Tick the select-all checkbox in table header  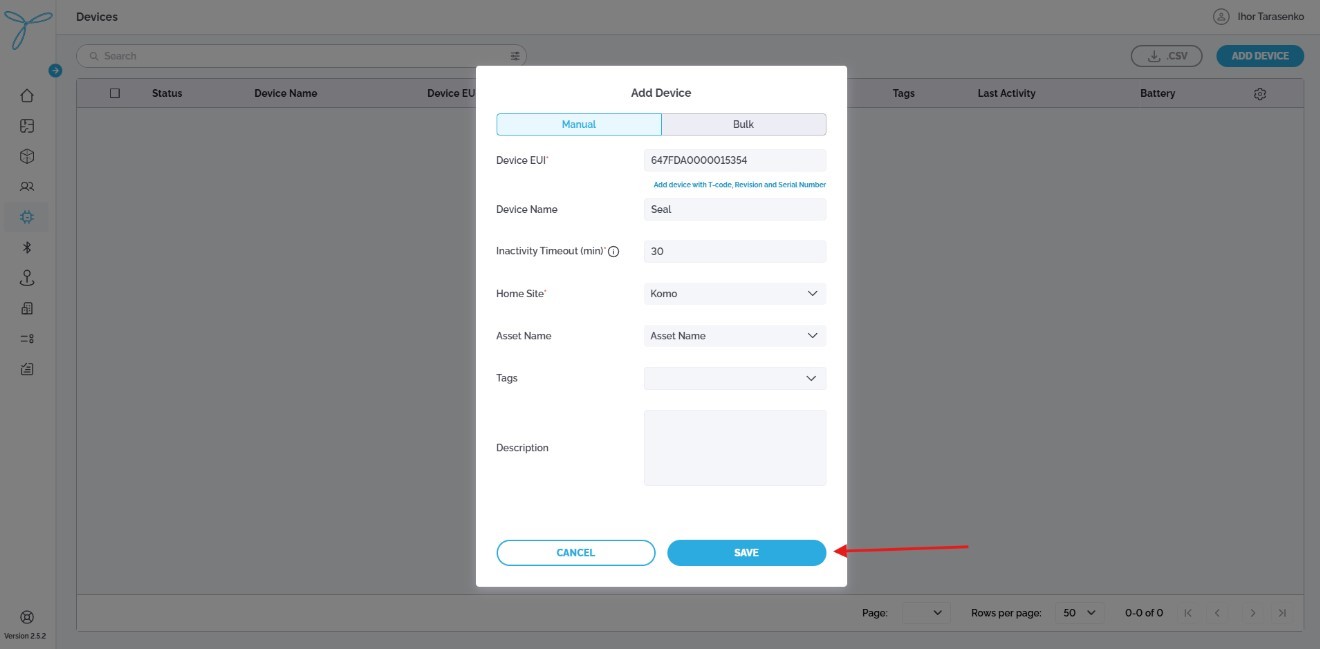pyautogui.click(x=115, y=93)
